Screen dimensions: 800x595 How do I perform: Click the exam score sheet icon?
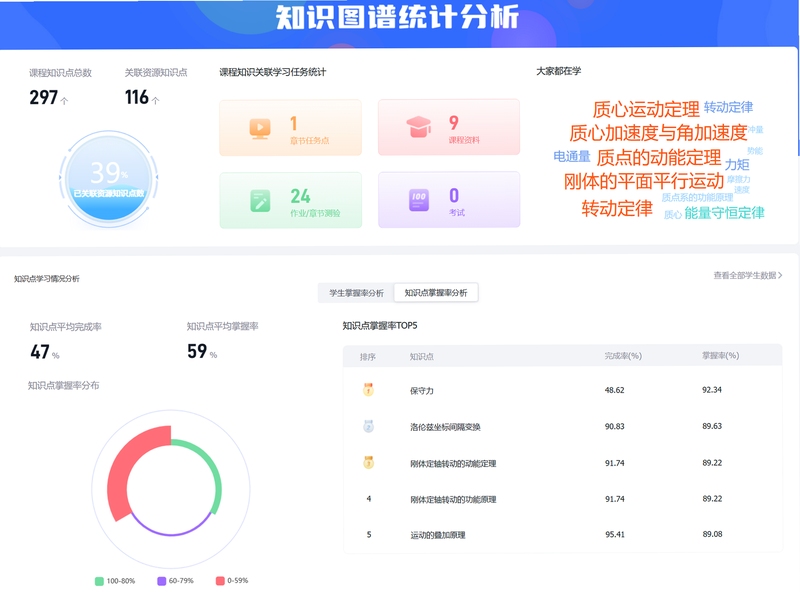[x=419, y=200]
